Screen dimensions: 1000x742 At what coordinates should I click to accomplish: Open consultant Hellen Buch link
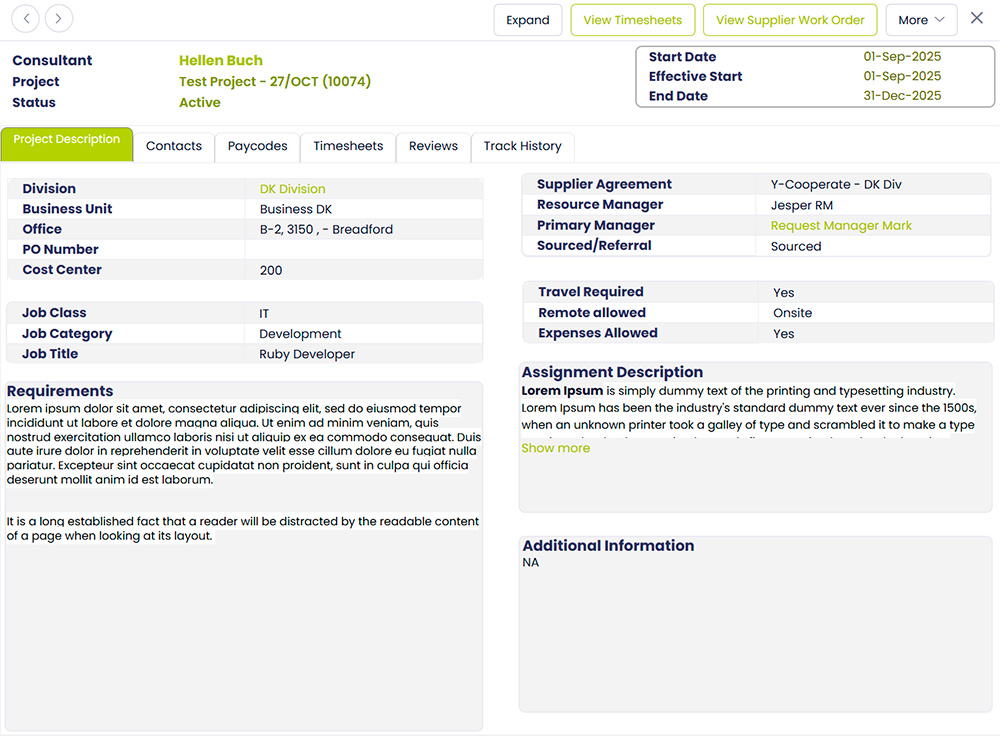[x=221, y=61]
